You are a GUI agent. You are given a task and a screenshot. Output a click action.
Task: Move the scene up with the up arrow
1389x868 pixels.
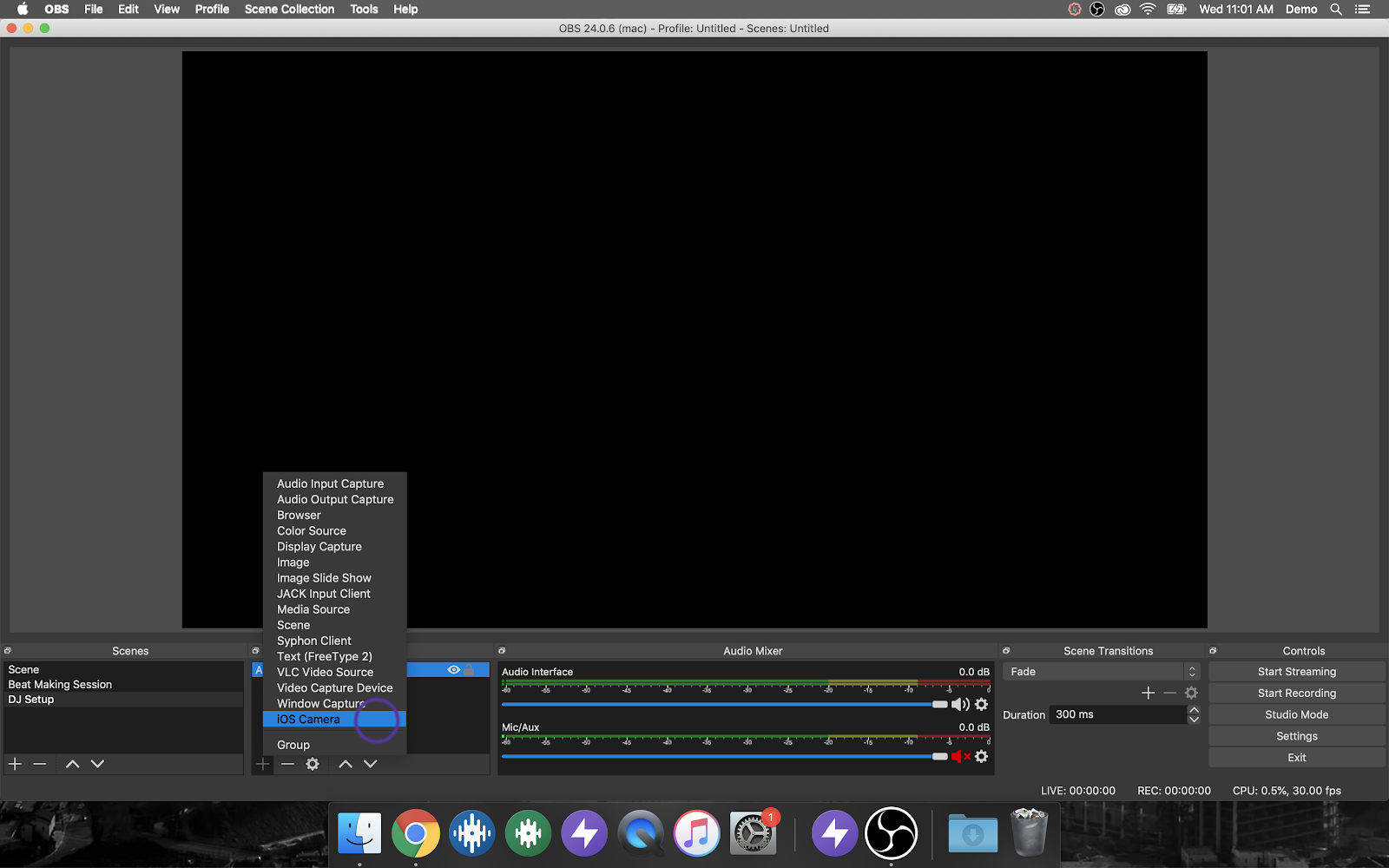(73, 764)
